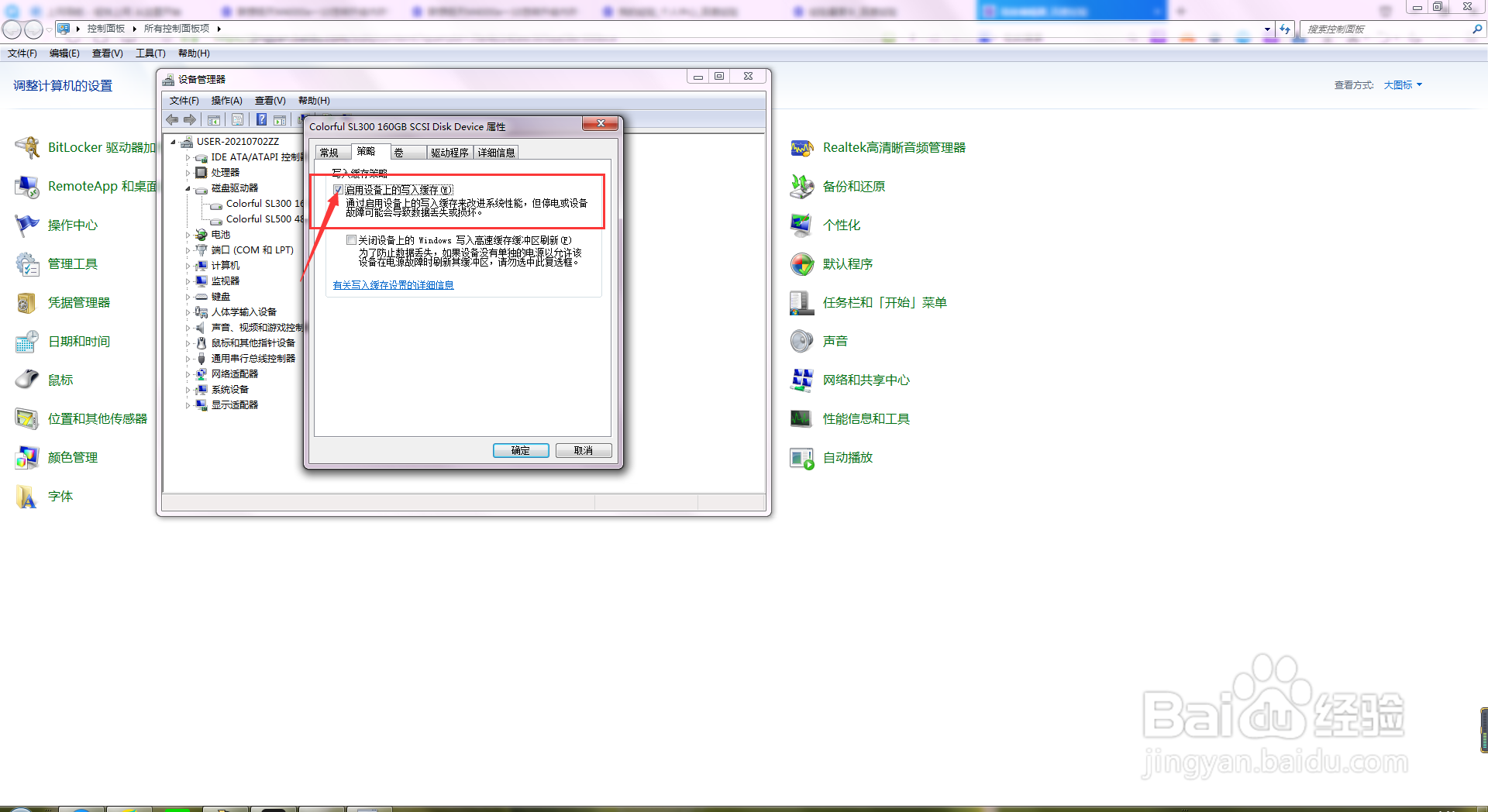Click 所有控制面板项 breadcrumb segment
The width and height of the screenshot is (1488, 812).
(177, 29)
